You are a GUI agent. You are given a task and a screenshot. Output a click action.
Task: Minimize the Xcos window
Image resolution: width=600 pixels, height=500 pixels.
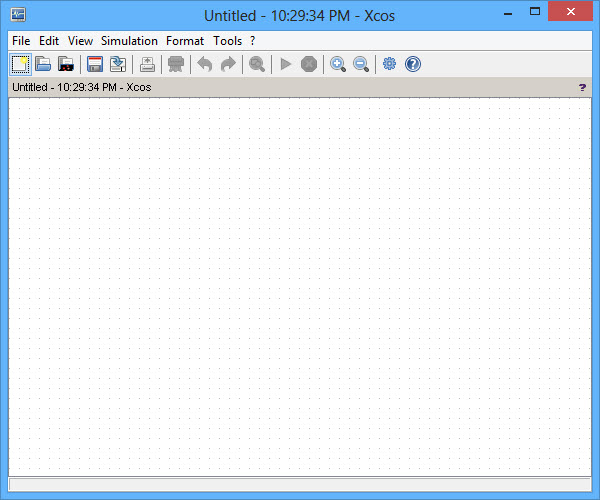(508, 12)
